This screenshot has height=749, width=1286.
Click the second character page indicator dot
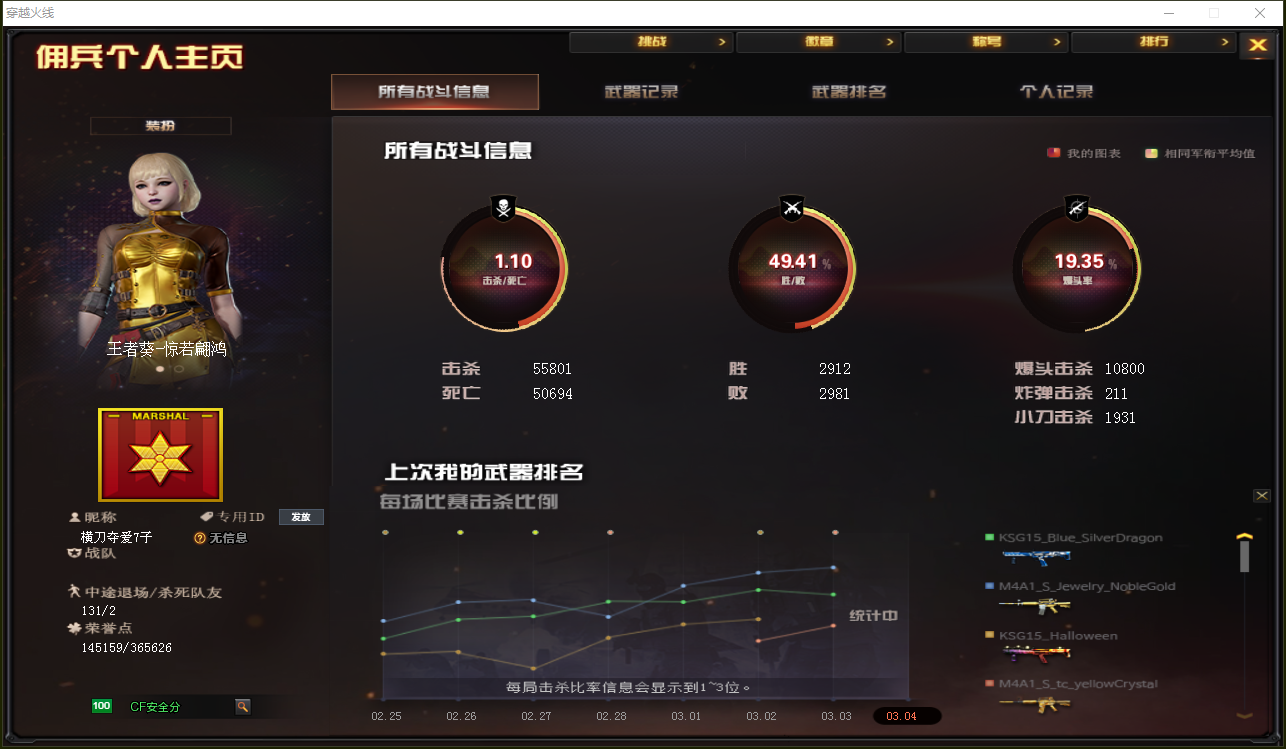click(178, 368)
